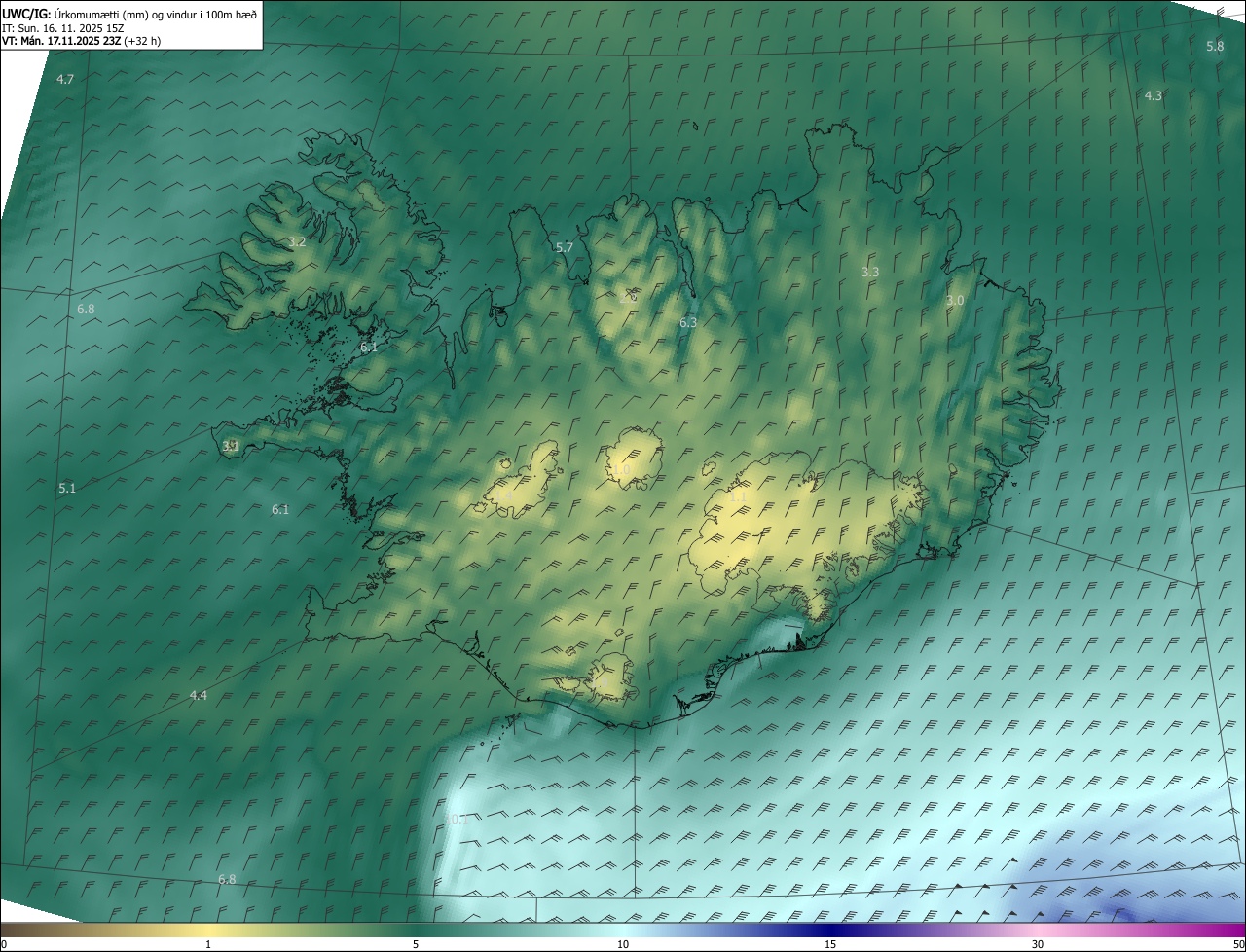Click the 6.3 value label
This screenshot has height=952, width=1246.
[688, 322]
